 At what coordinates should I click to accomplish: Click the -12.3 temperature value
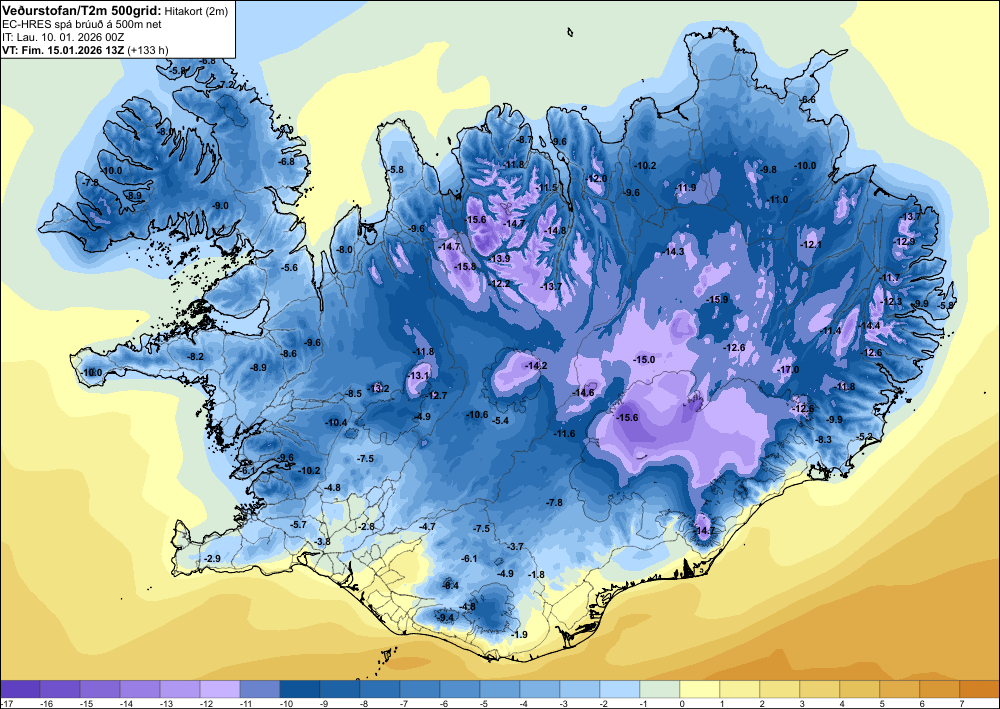point(892,302)
